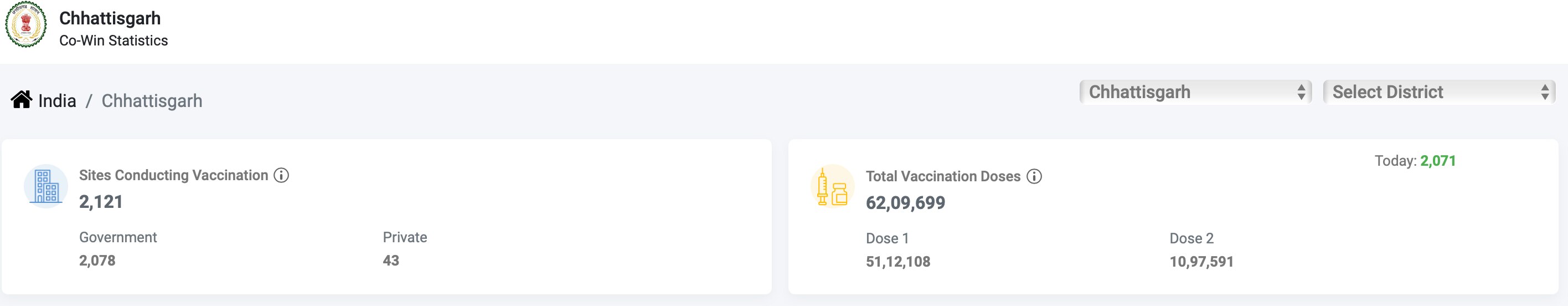Click the Chhattisgarh page title
This screenshot has height=306, width=1568.
(110, 18)
